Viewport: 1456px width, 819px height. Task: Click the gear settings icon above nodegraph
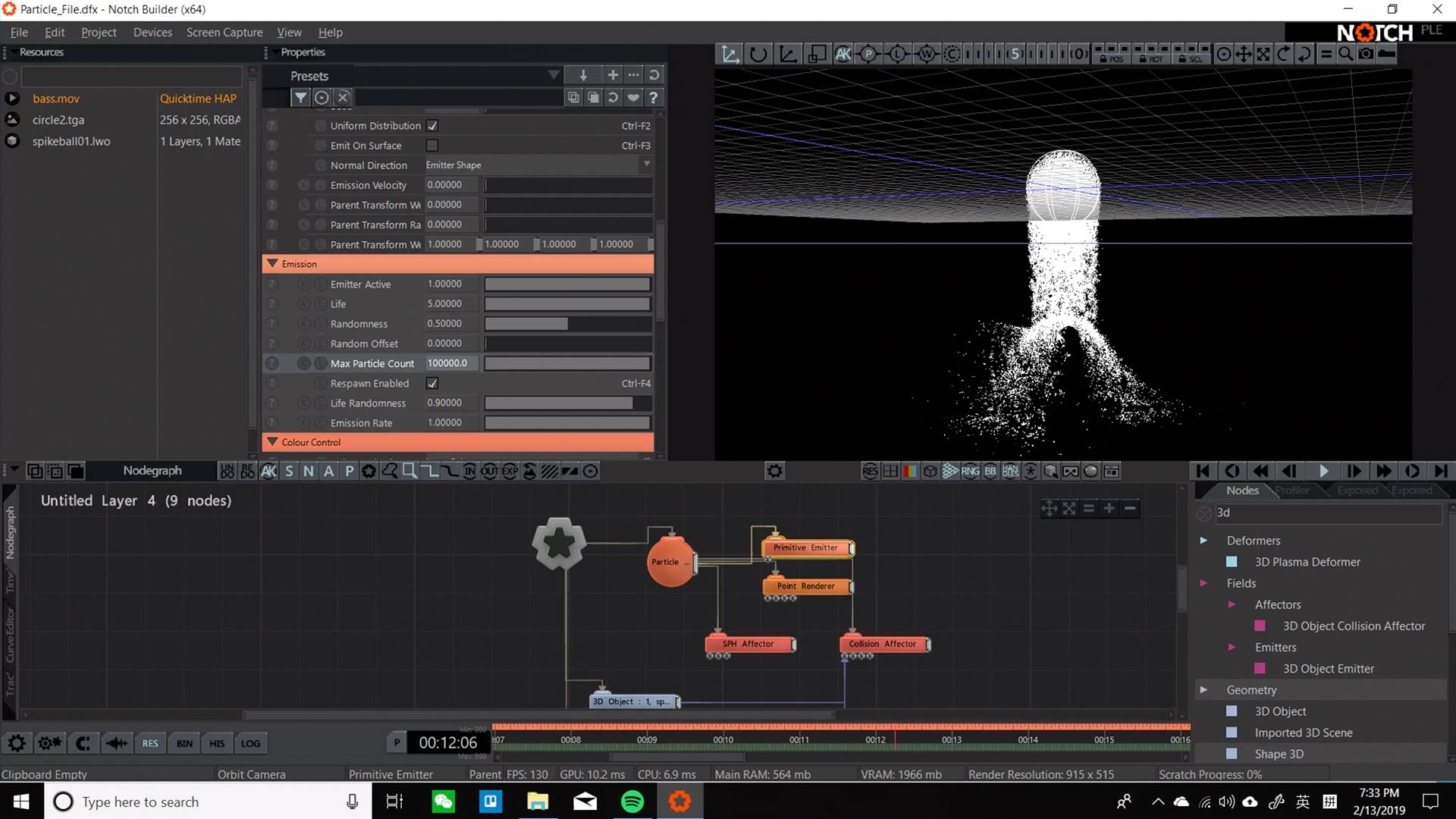click(x=774, y=471)
